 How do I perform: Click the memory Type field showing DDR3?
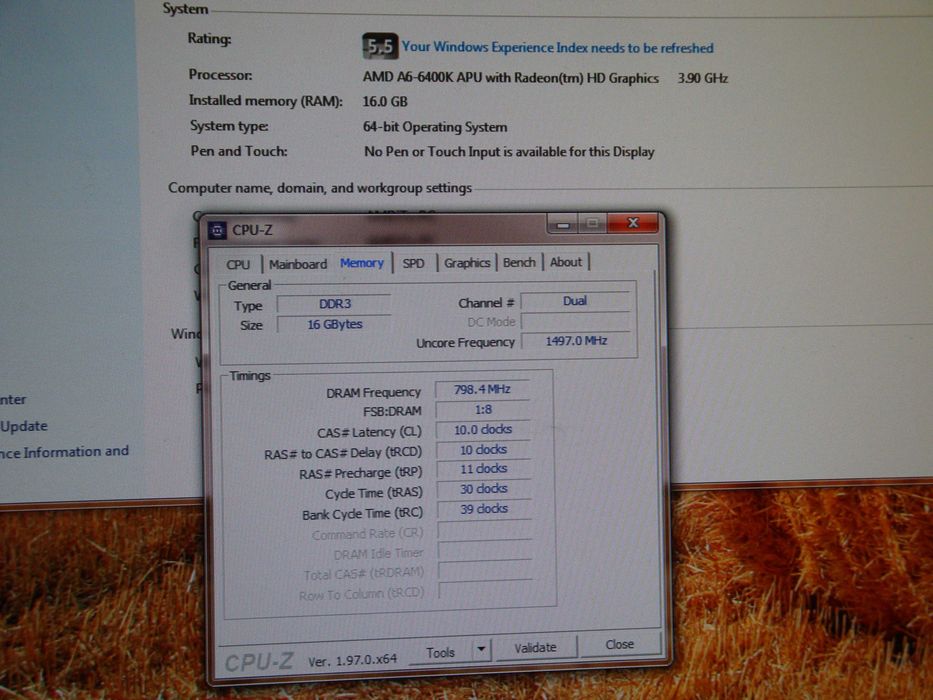334,304
